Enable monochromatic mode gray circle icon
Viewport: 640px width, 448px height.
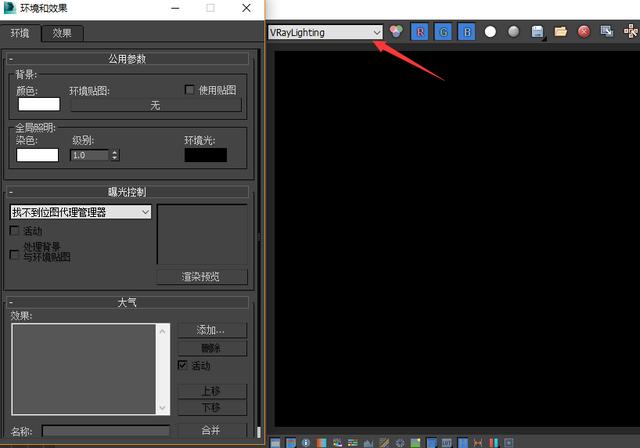click(x=513, y=31)
